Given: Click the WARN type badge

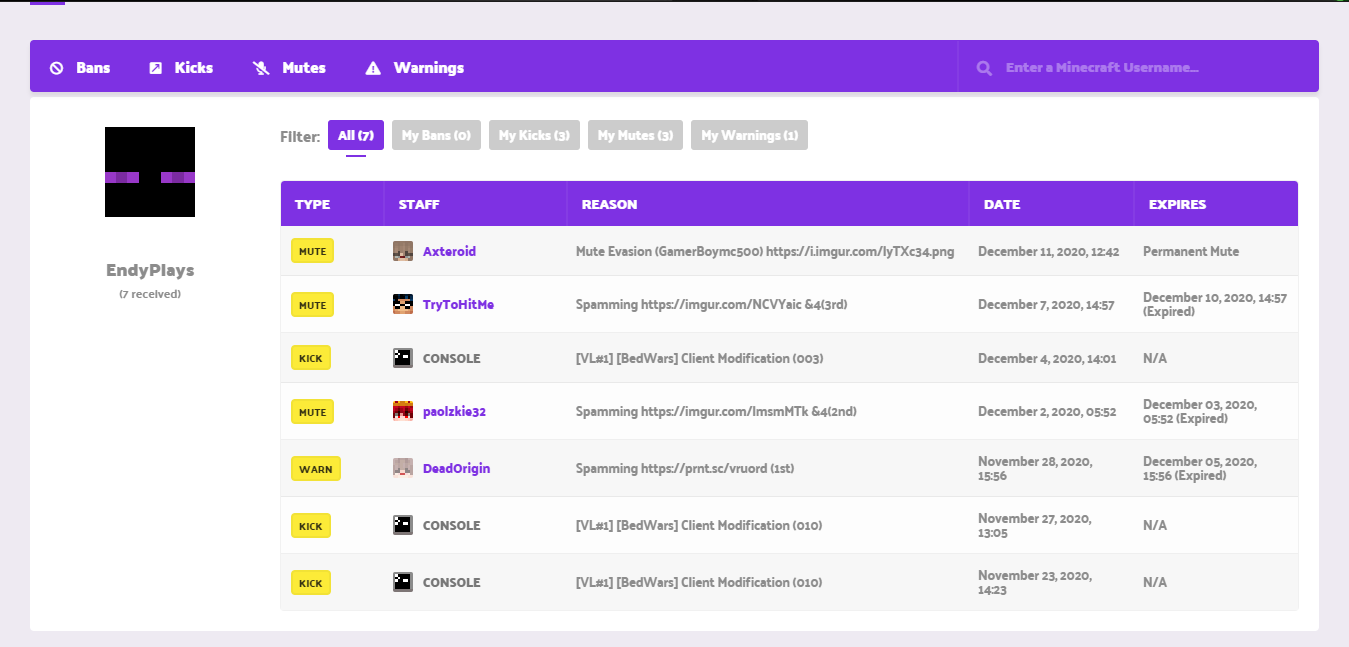Looking at the screenshot, I should (x=316, y=468).
